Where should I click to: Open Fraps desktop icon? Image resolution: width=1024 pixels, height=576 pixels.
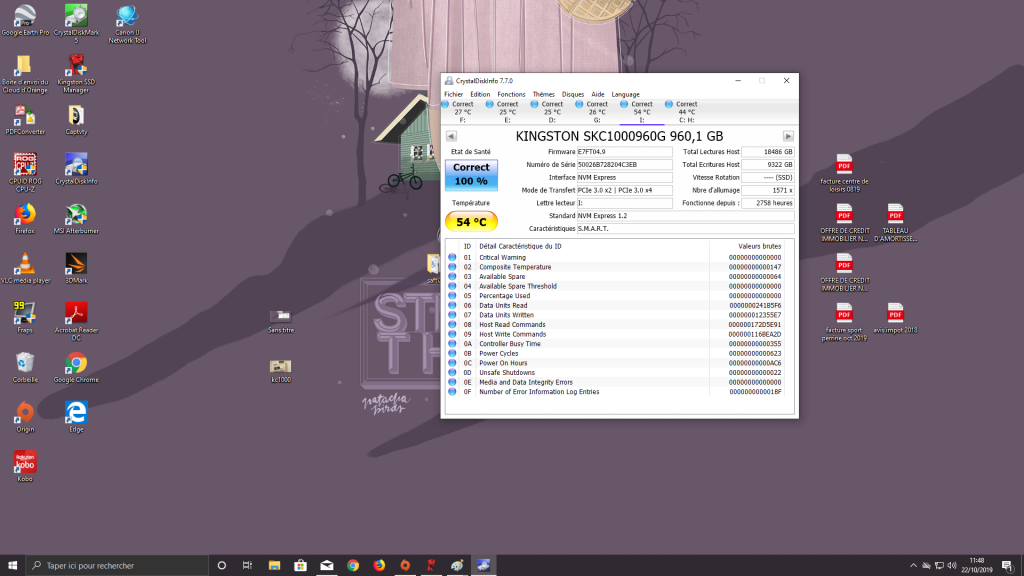(25, 317)
